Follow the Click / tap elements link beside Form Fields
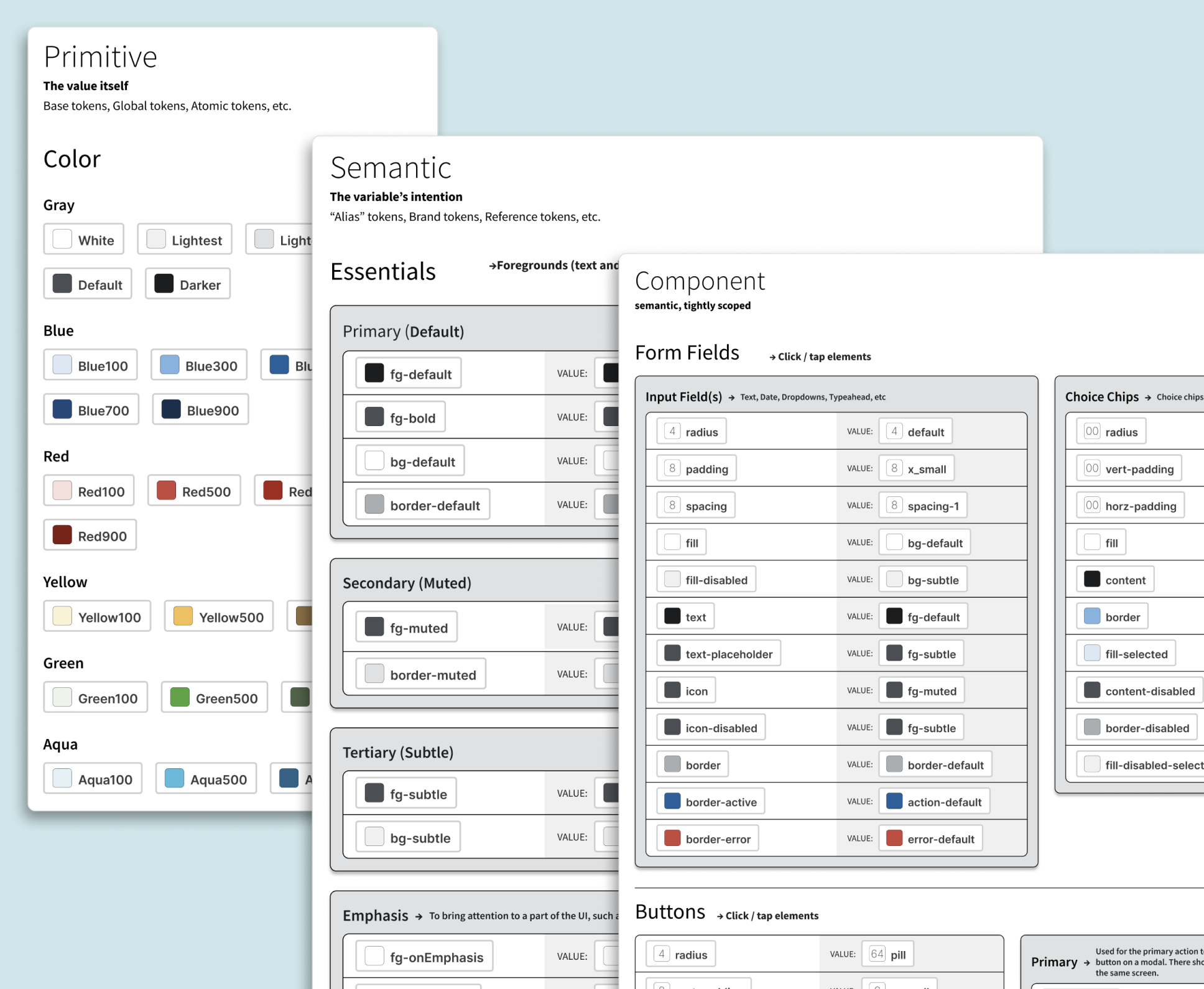The height and width of the screenshot is (989, 1204). [820, 356]
